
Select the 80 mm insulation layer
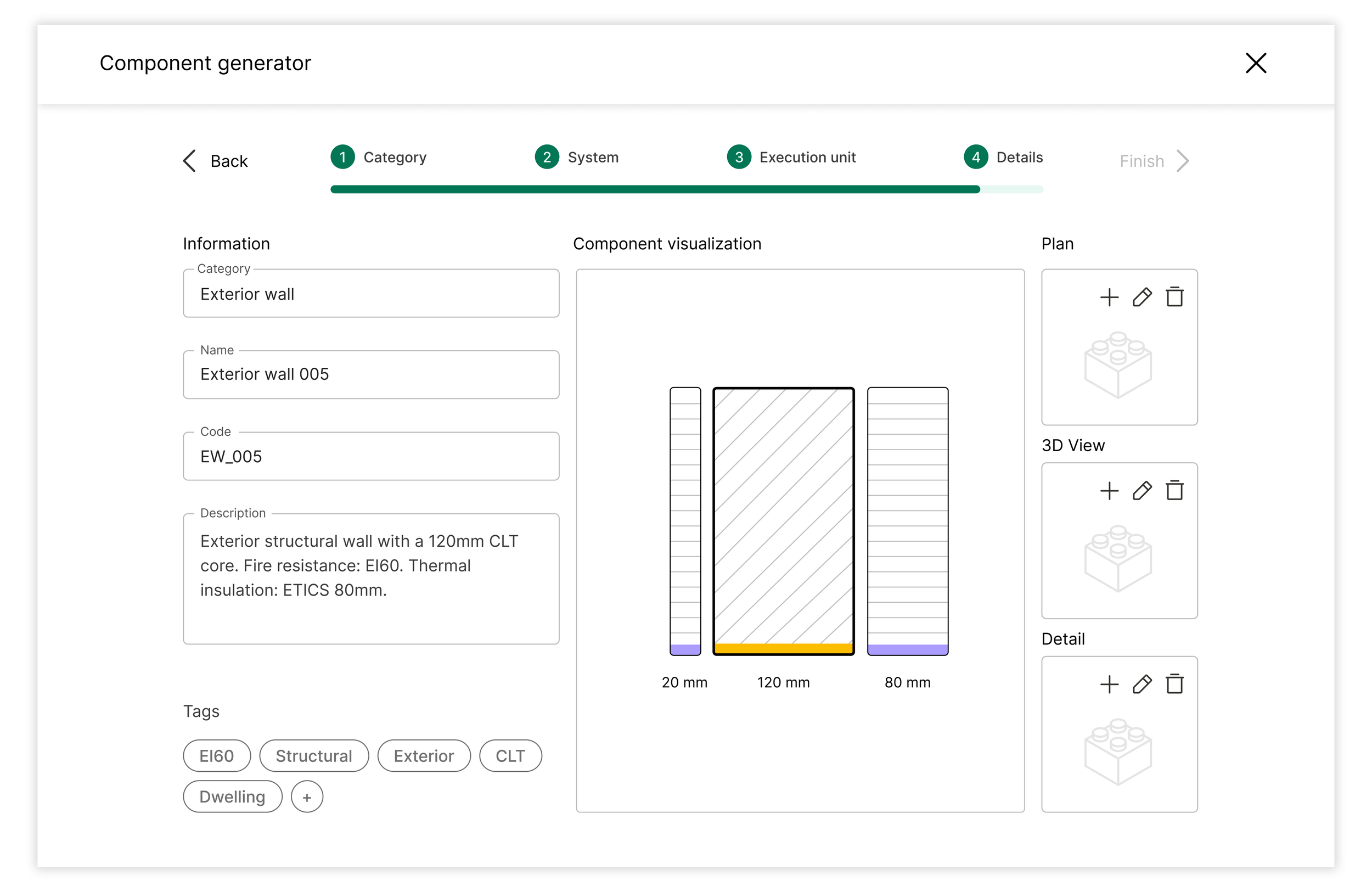(x=908, y=522)
